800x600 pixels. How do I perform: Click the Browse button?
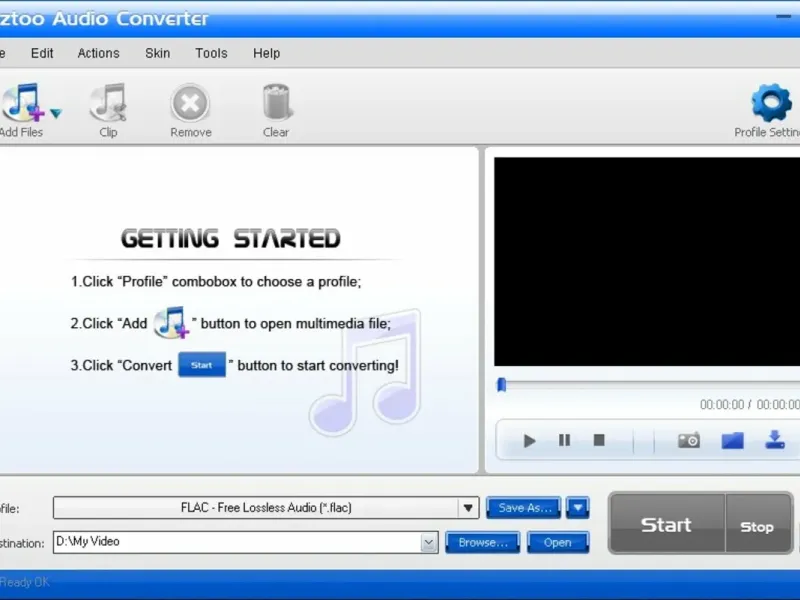[x=483, y=542]
